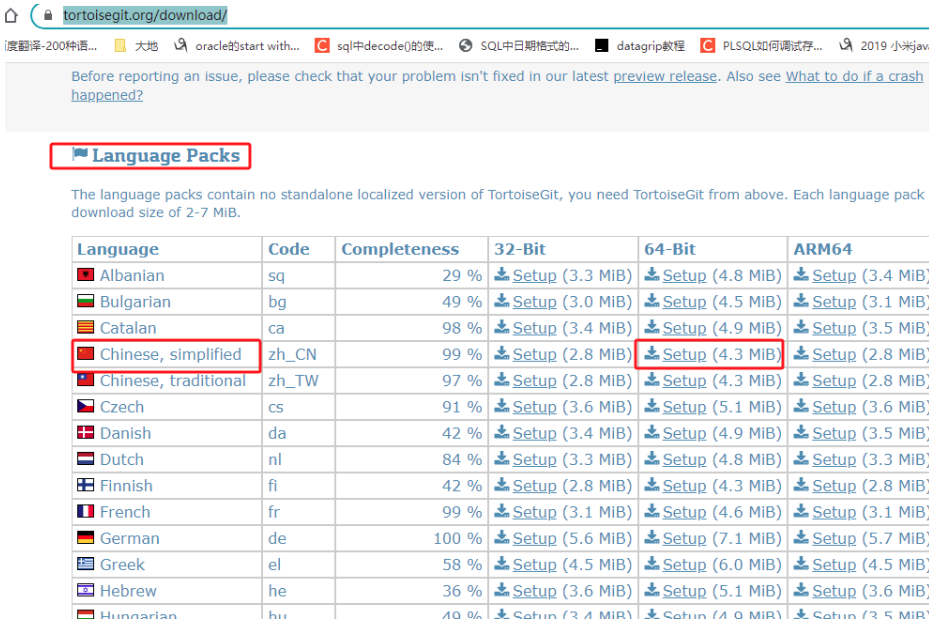Select the zh_CN code cell

298,354
